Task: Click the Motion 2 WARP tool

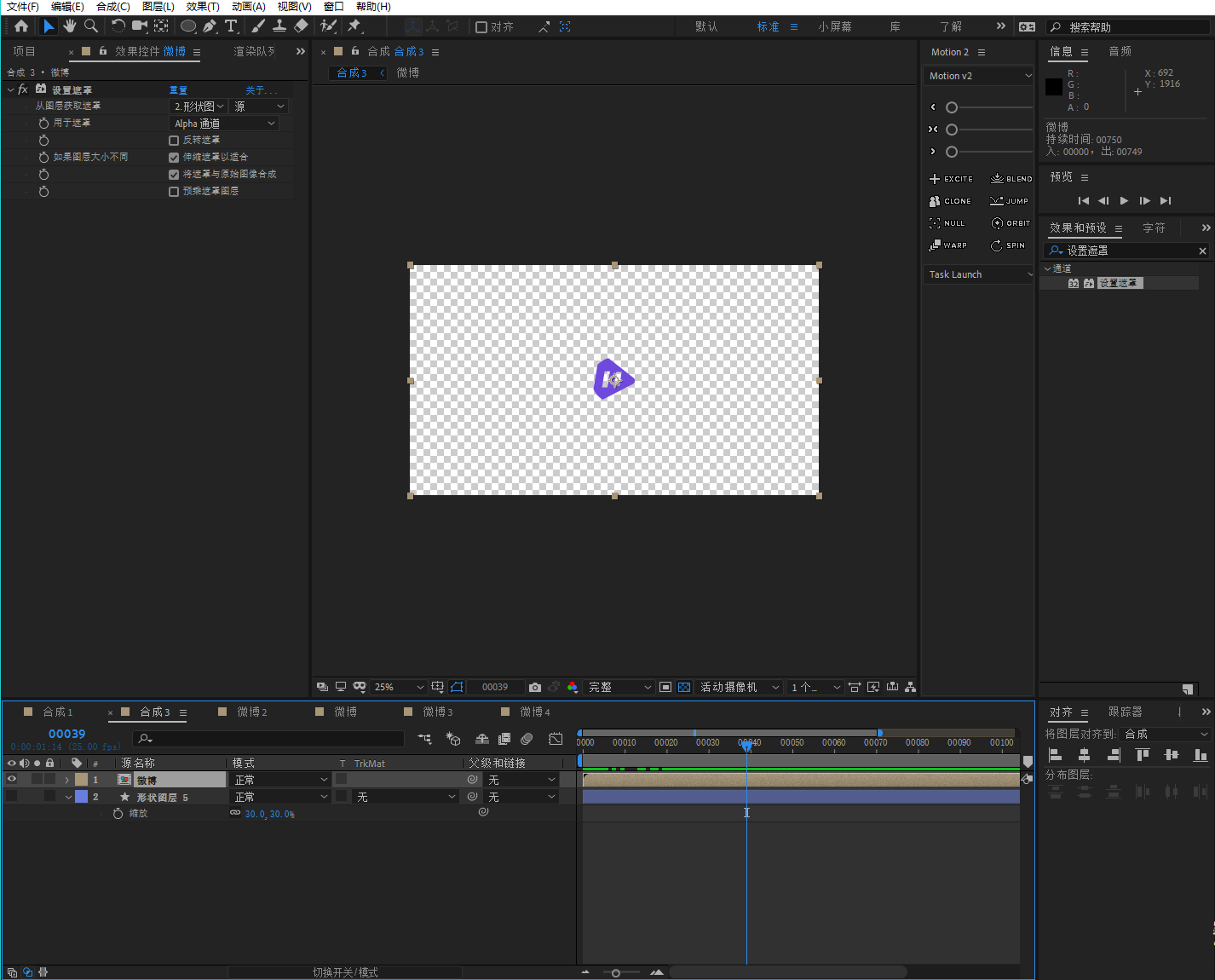Action: pyautogui.click(x=948, y=245)
